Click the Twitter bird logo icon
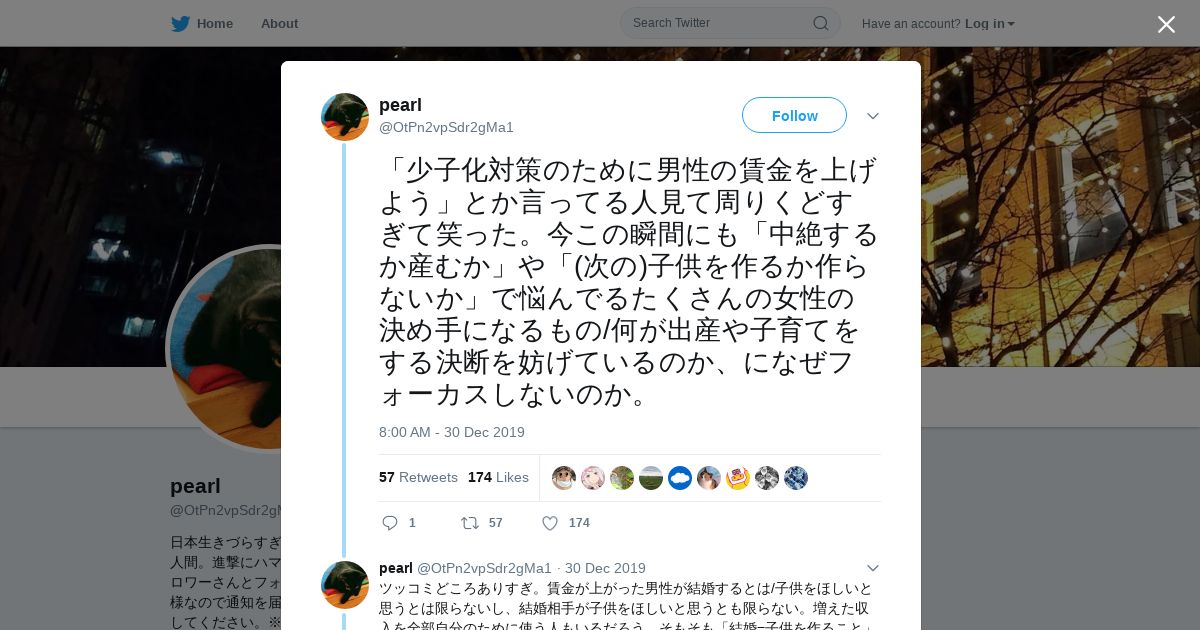 180,23
